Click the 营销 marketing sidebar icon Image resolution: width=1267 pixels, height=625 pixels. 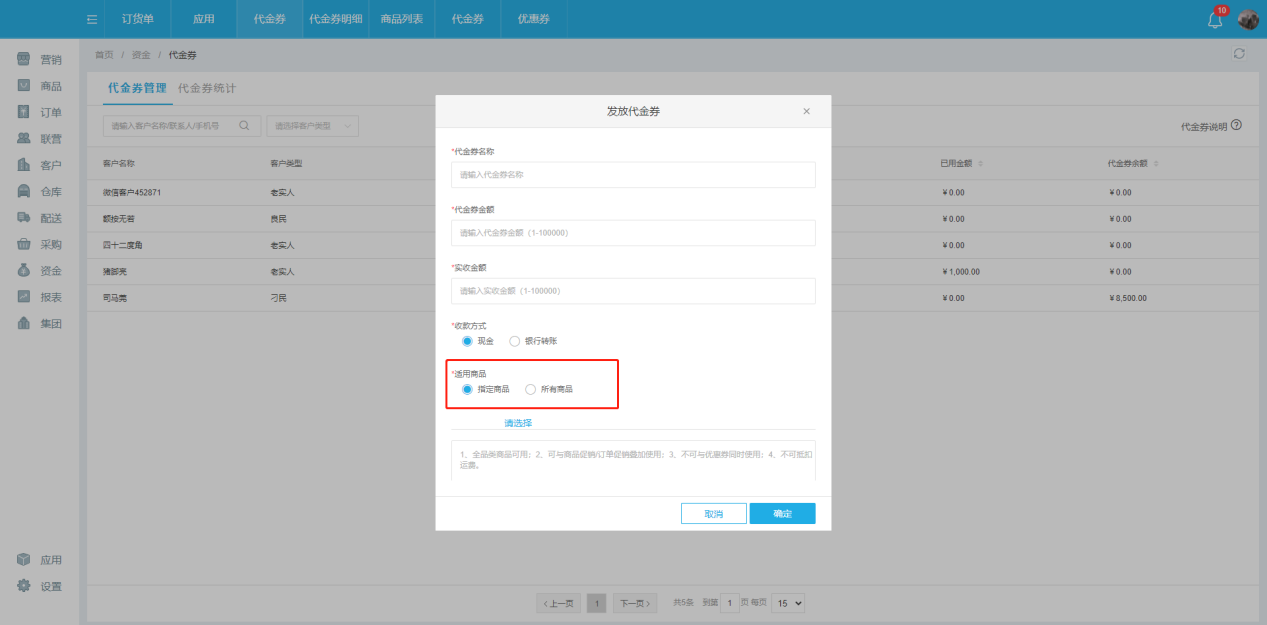23,60
